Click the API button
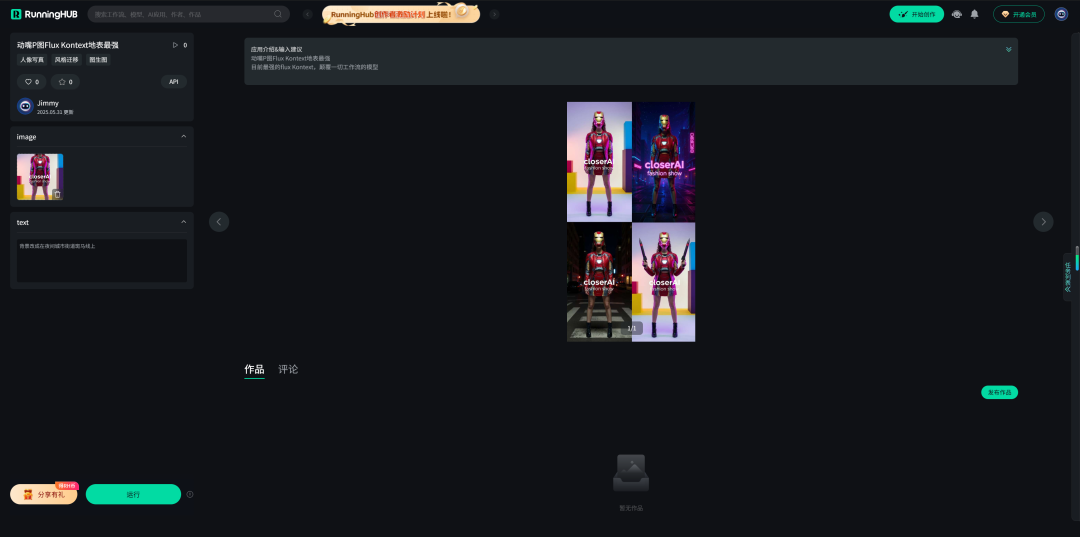The height and width of the screenshot is (537, 1080). tap(174, 82)
